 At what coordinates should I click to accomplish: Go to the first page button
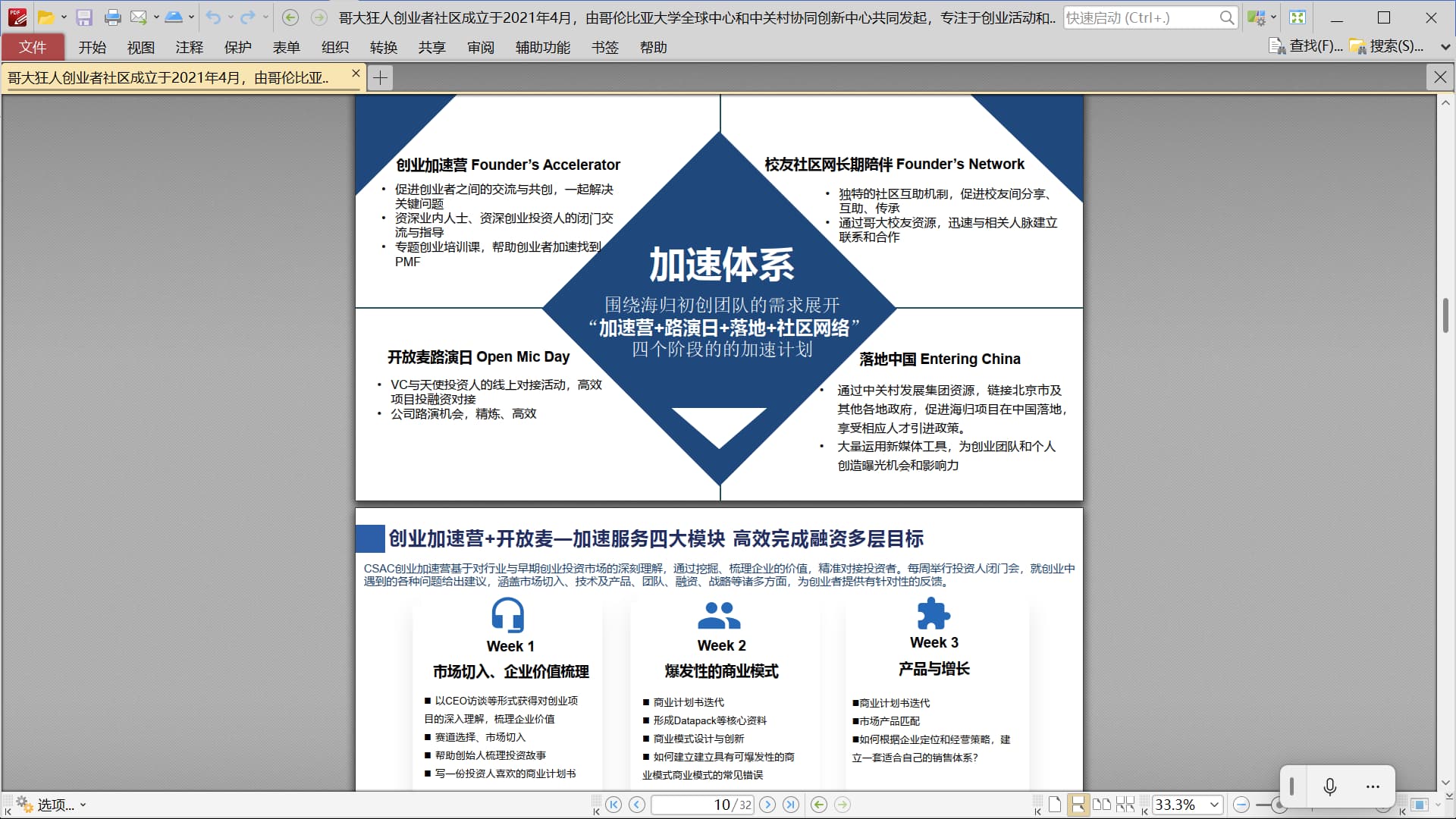tap(613, 805)
